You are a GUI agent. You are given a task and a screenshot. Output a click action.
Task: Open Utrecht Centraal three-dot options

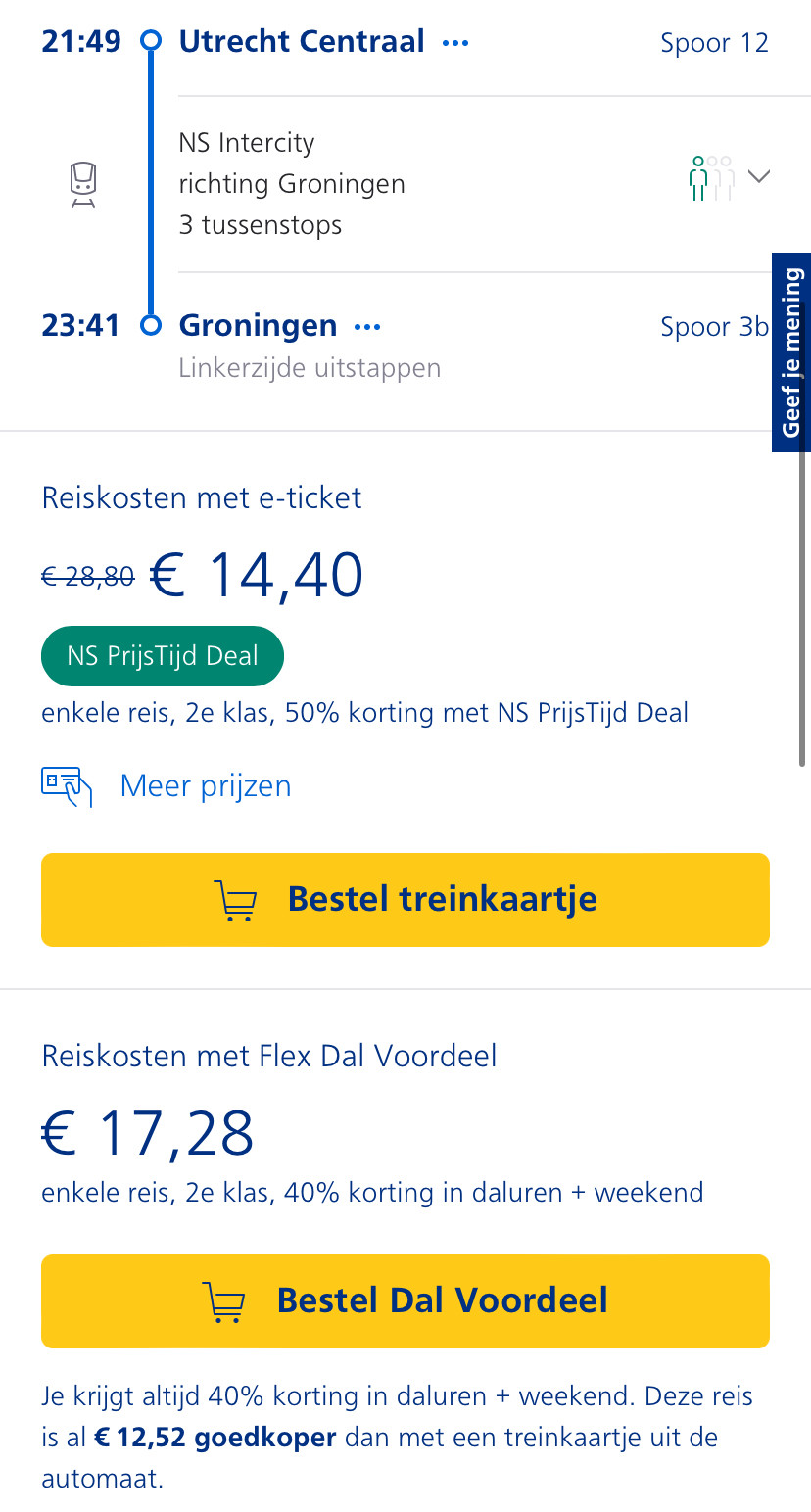(455, 43)
